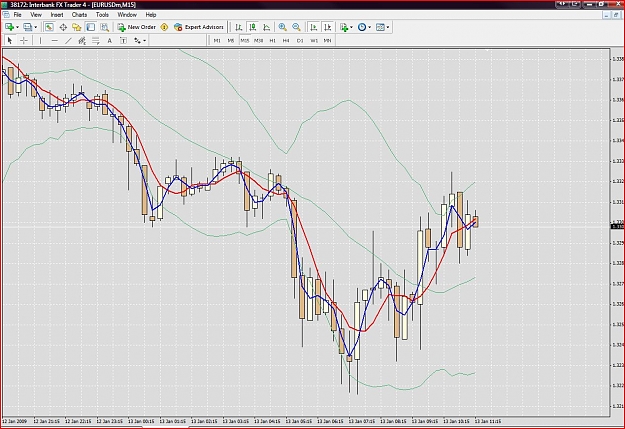Select the Text Label tool
The width and height of the screenshot is (625, 429).
[124, 40]
